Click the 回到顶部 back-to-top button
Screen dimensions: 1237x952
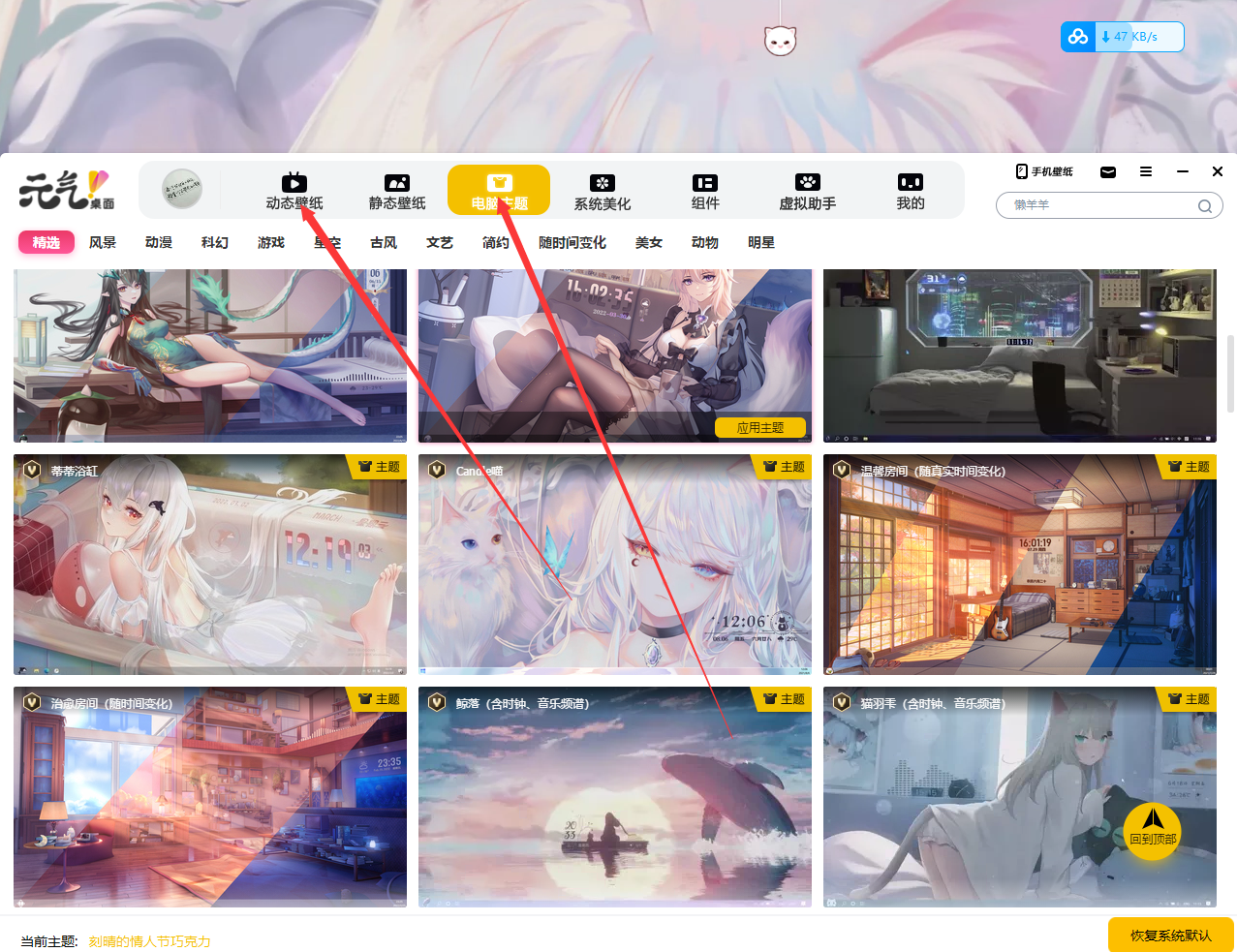pyautogui.click(x=1153, y=831)
